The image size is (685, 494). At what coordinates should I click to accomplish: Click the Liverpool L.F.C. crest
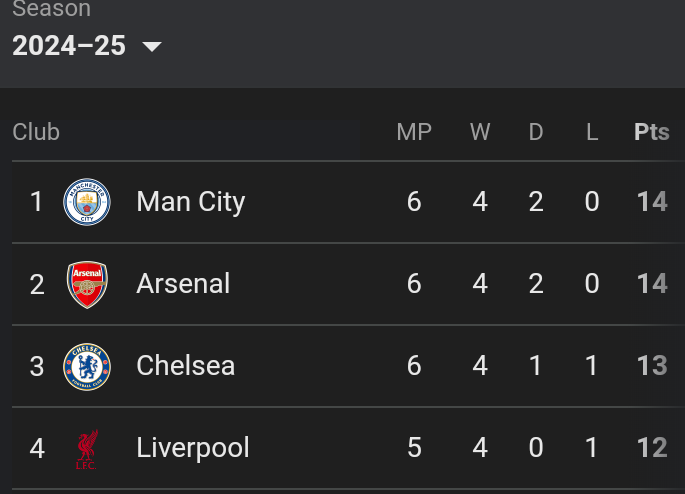pos(86,449)
